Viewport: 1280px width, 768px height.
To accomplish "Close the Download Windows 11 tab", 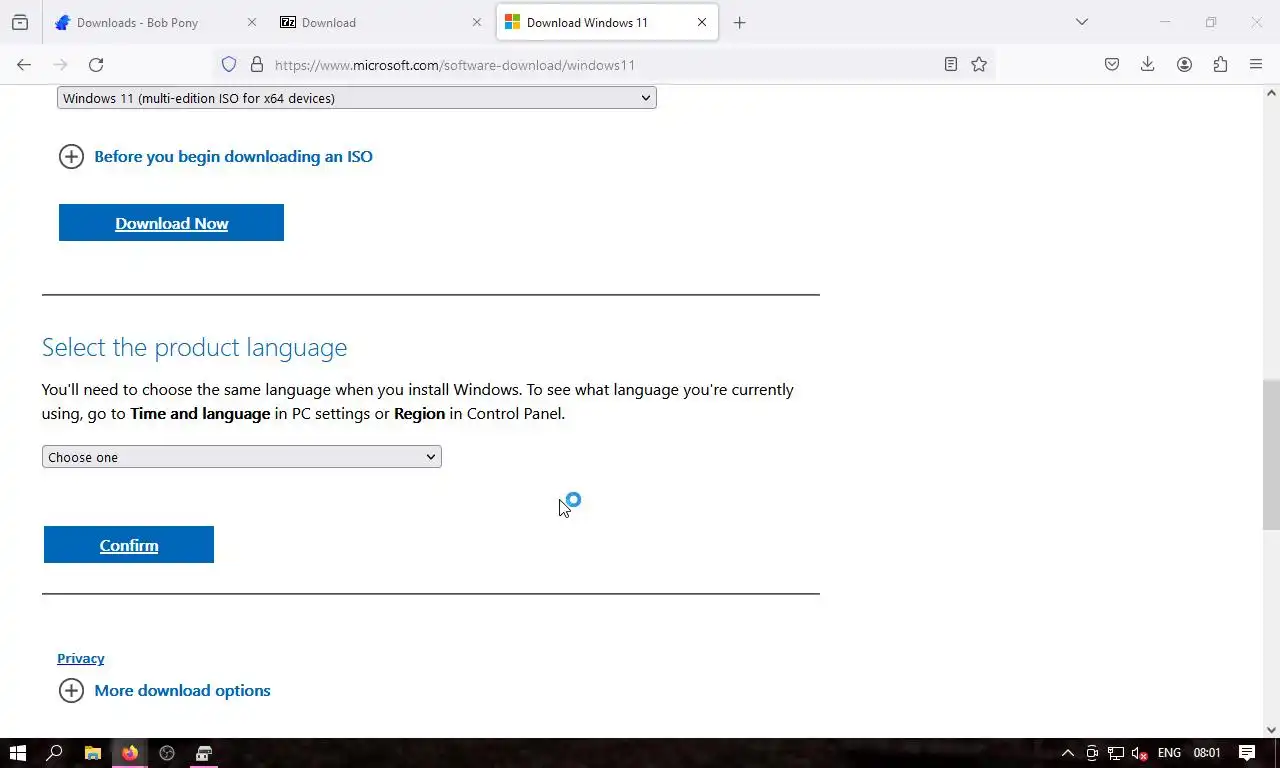I will pyautogui.click(x=702, y=22).
